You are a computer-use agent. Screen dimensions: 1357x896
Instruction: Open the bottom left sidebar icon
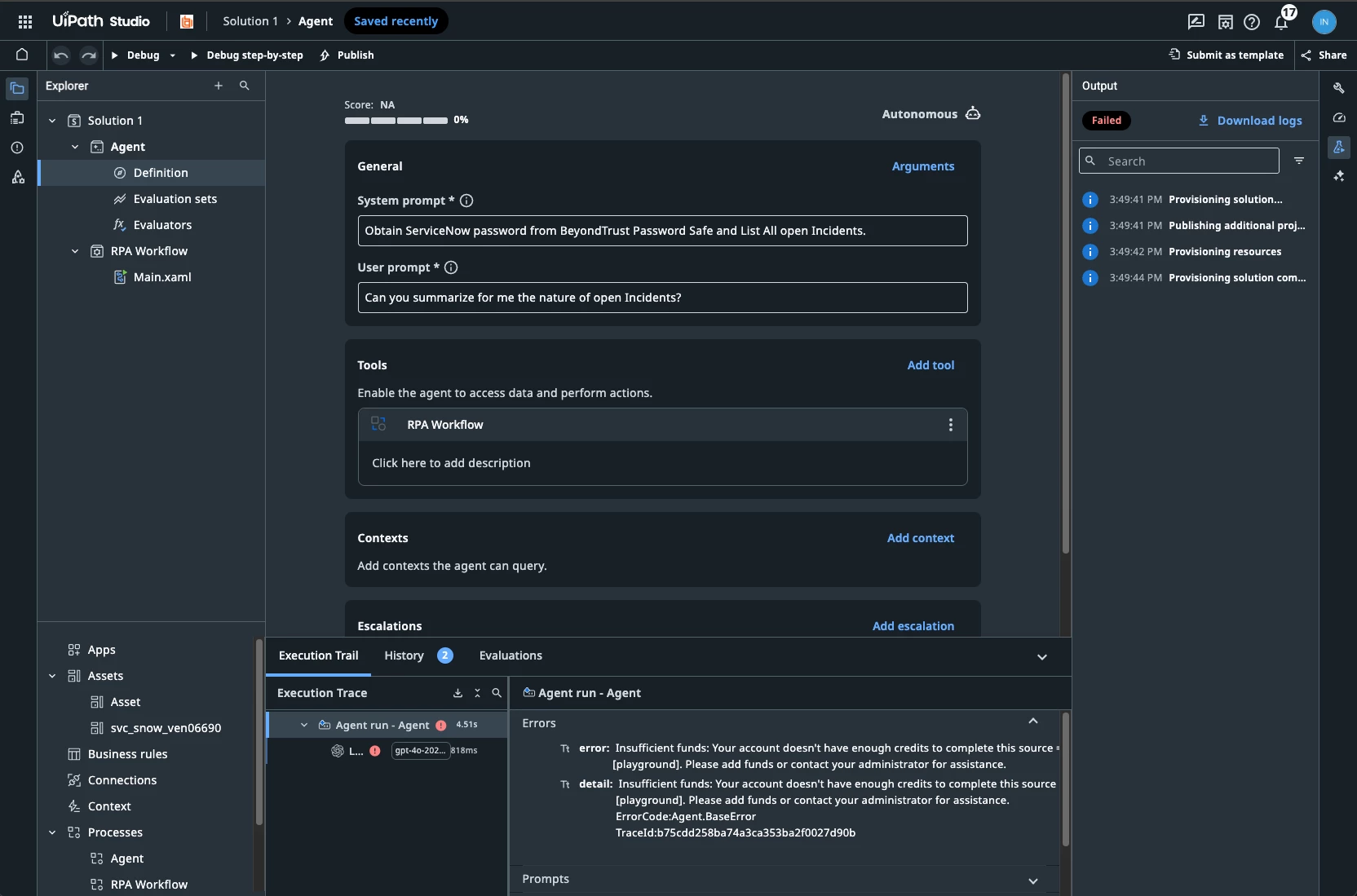click(x=17, y=177)
